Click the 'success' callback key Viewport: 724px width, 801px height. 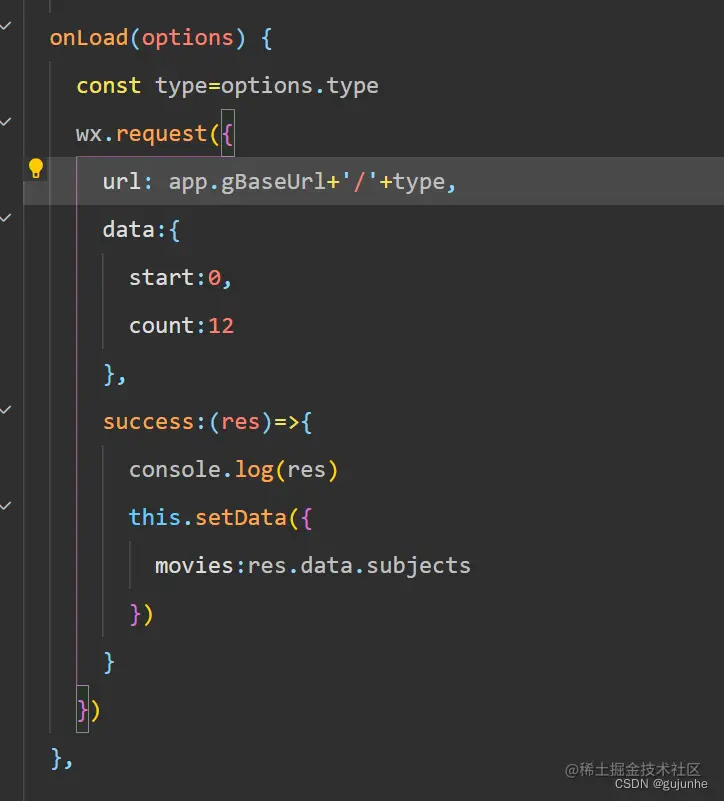click(x=148, y=422)
